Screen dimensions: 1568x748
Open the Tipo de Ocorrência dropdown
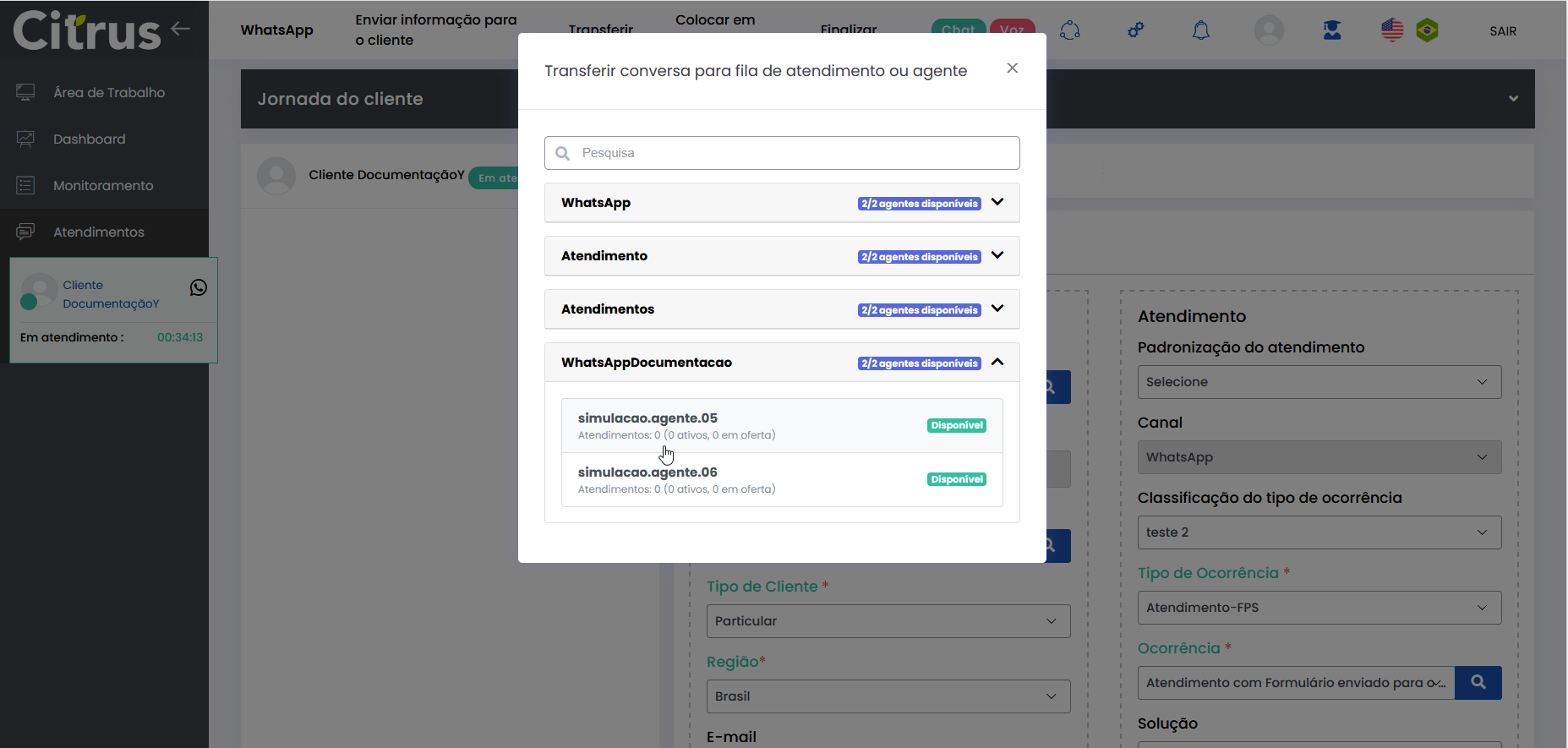tap(1319, 608)
